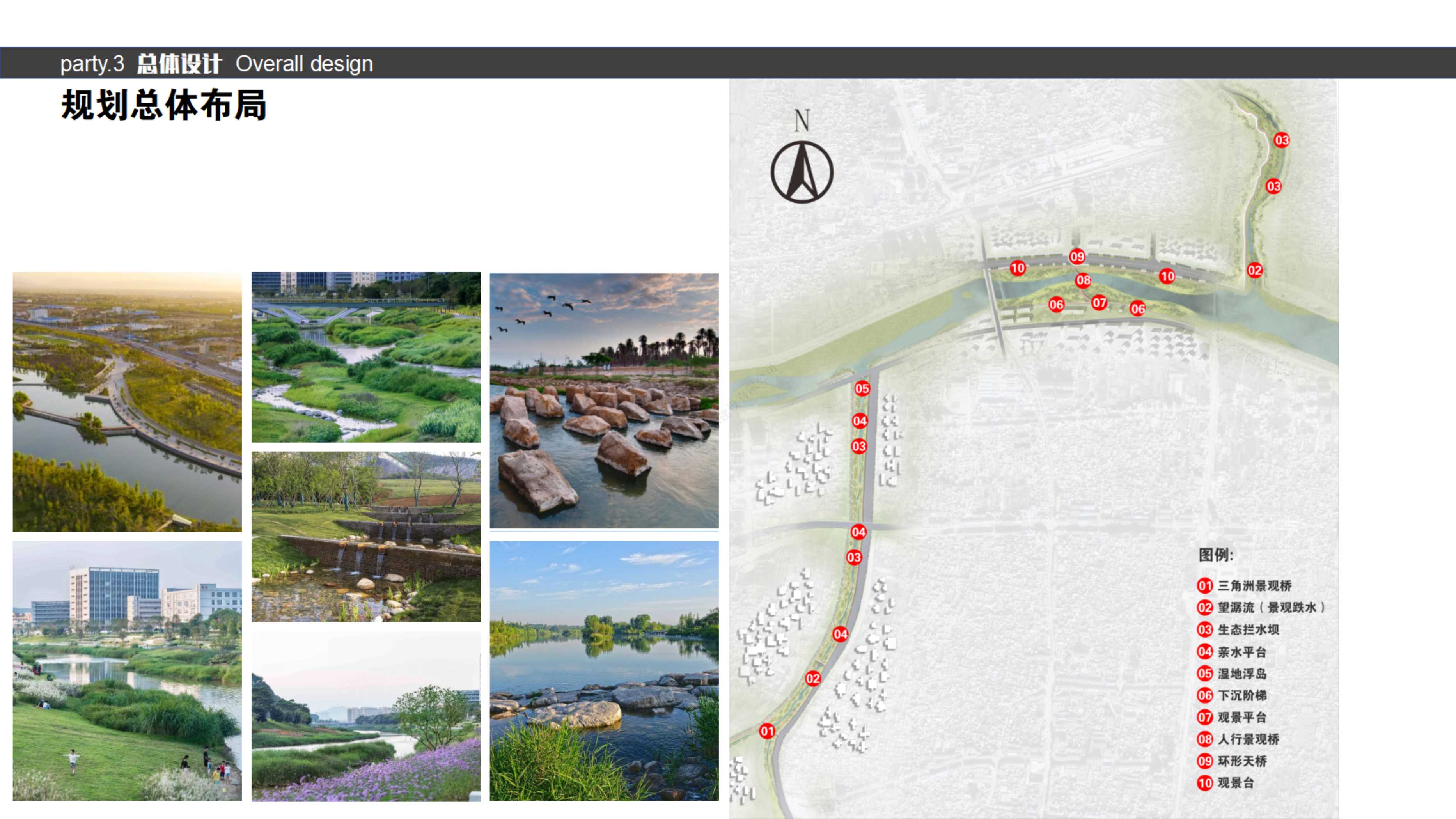The height and width of the screenshot is (819, 1456).
Task: Click the red 08 badge in the legend
Action: point(1204,739)
